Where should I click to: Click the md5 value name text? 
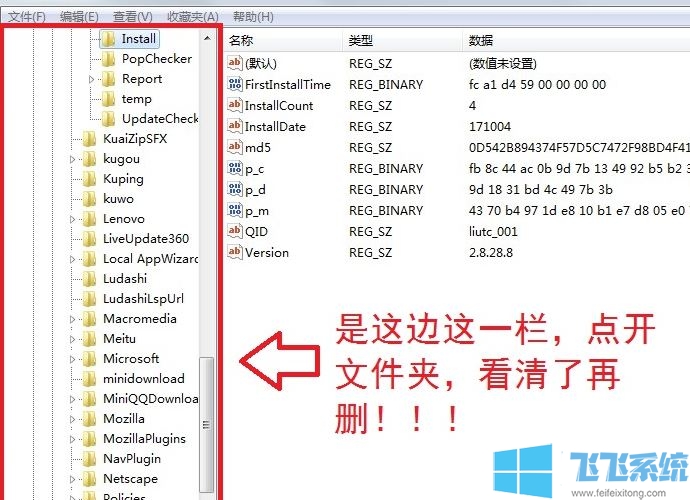[x=257, y=147]
